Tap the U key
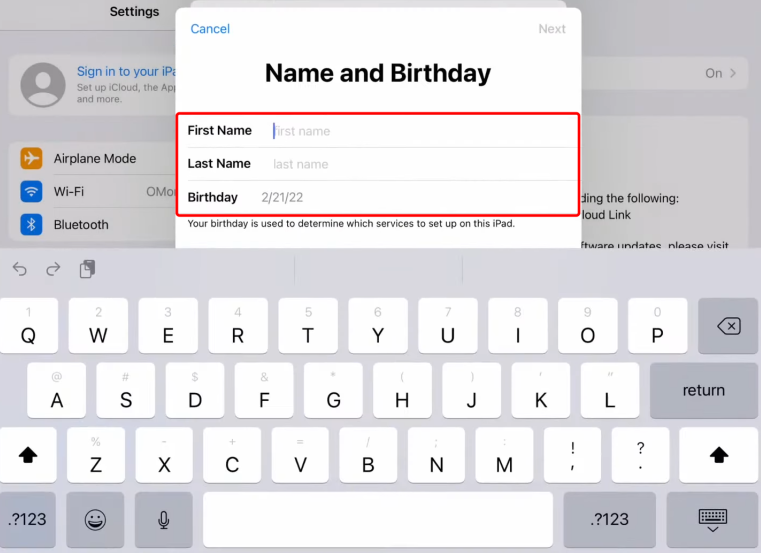 (447, 326)
